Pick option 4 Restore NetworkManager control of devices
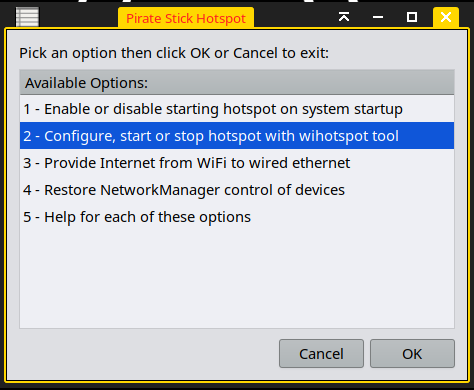The width and height of the screenshot is (474, 390). tap(237, 190)
